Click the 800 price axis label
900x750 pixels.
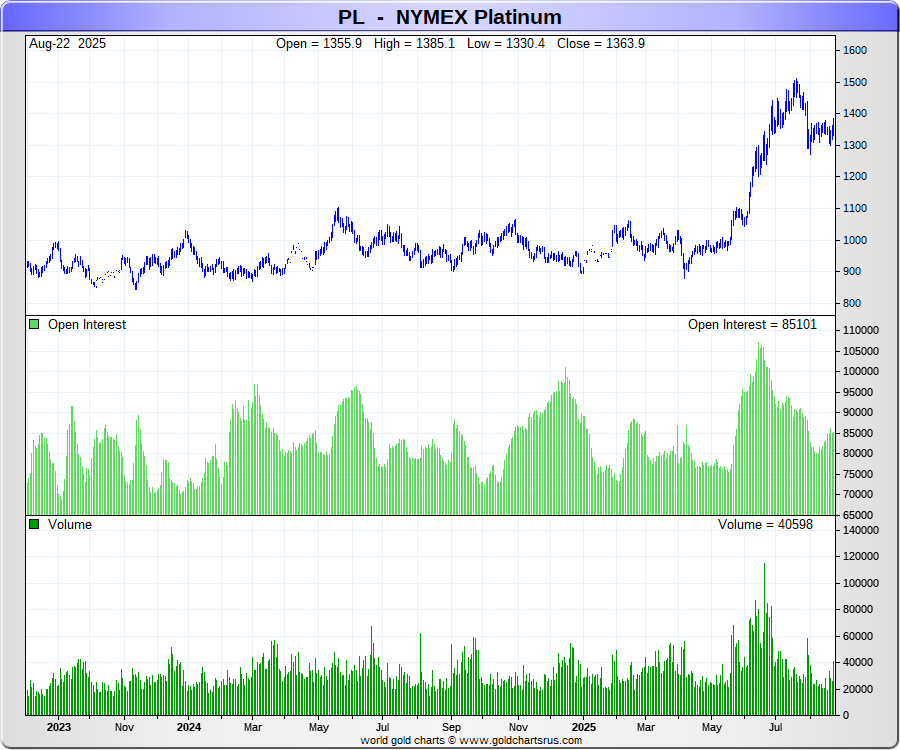(x=852, y=303)
